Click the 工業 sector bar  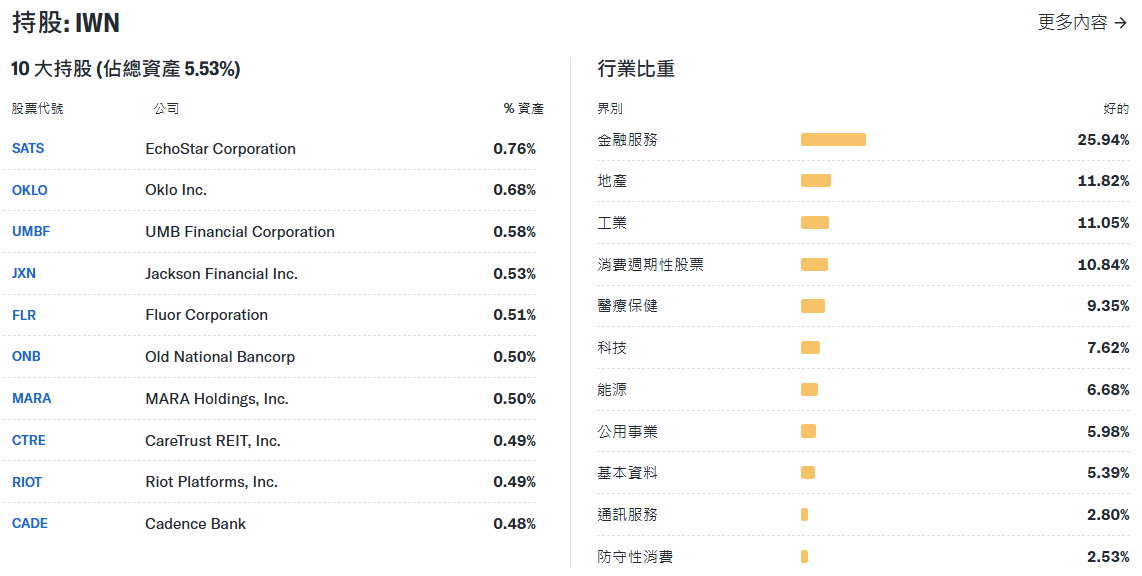pyautogui.click(x=815, y=223)
